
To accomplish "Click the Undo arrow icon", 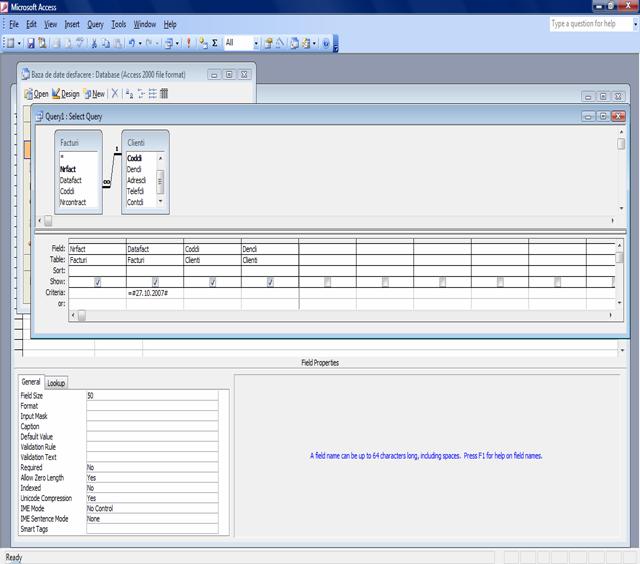I will point(131,43).
